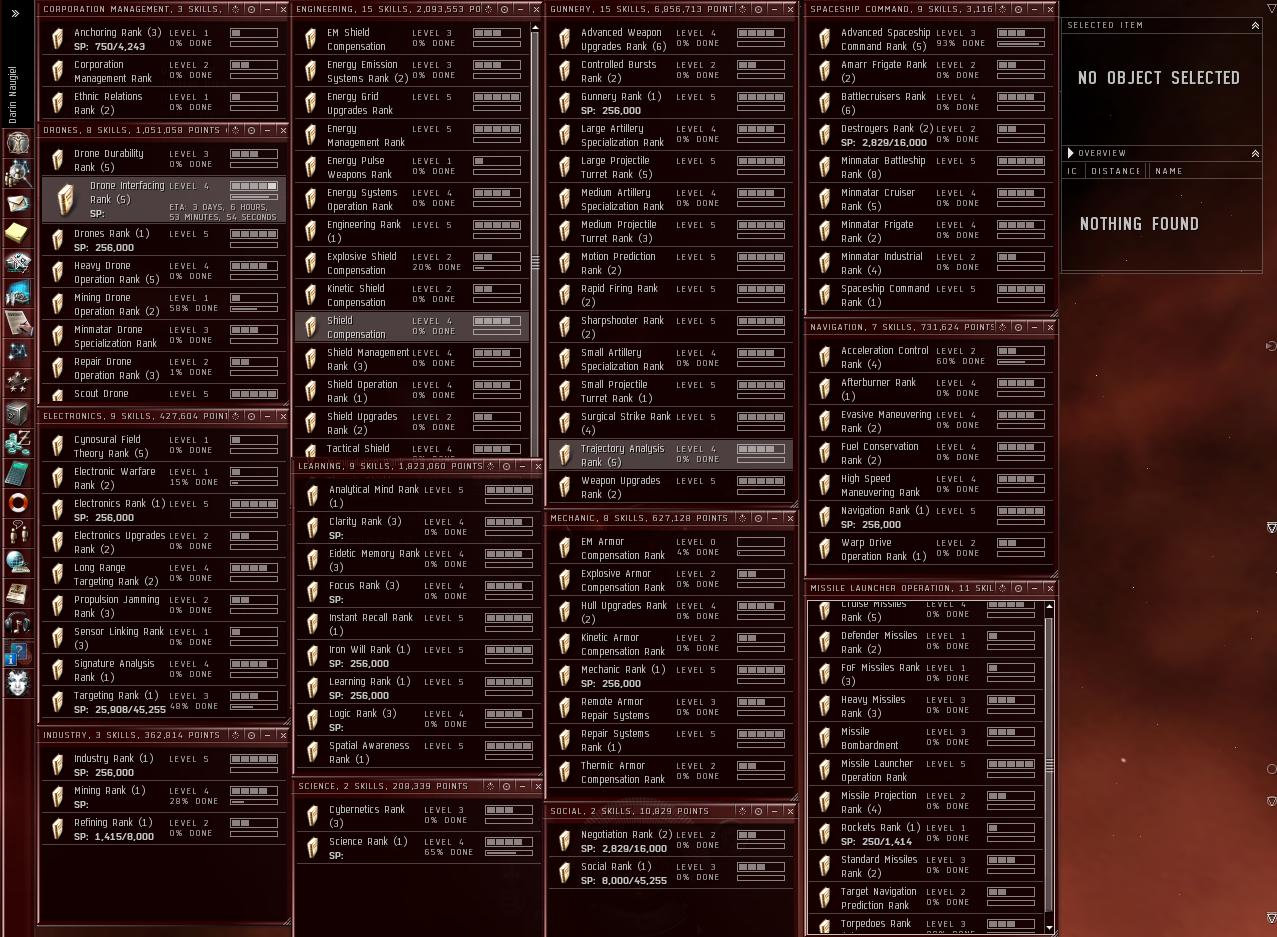Click the Cybernetics skill book icon
Screen dimensions: 1277x937
coord(312,816)
